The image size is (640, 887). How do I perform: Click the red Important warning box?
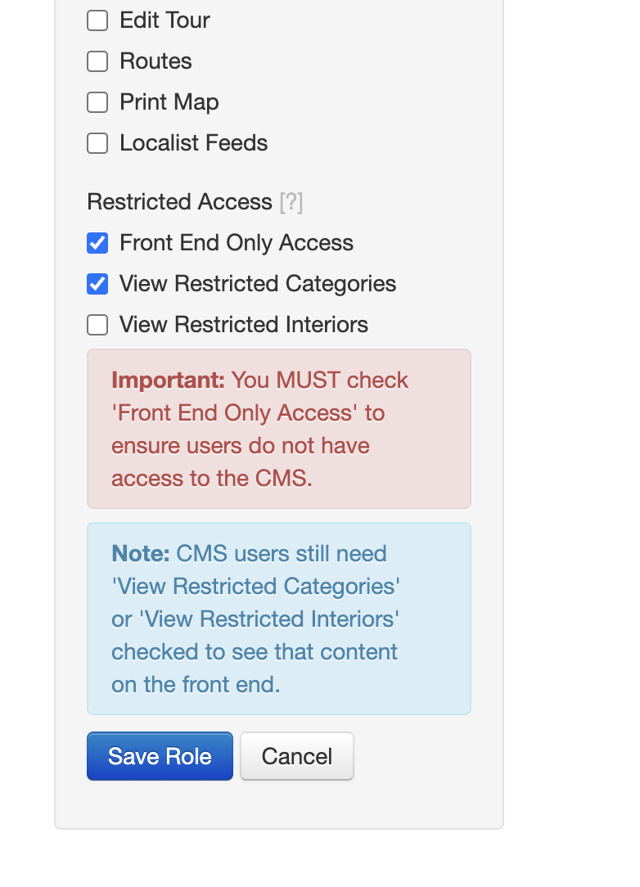(278, 428)
